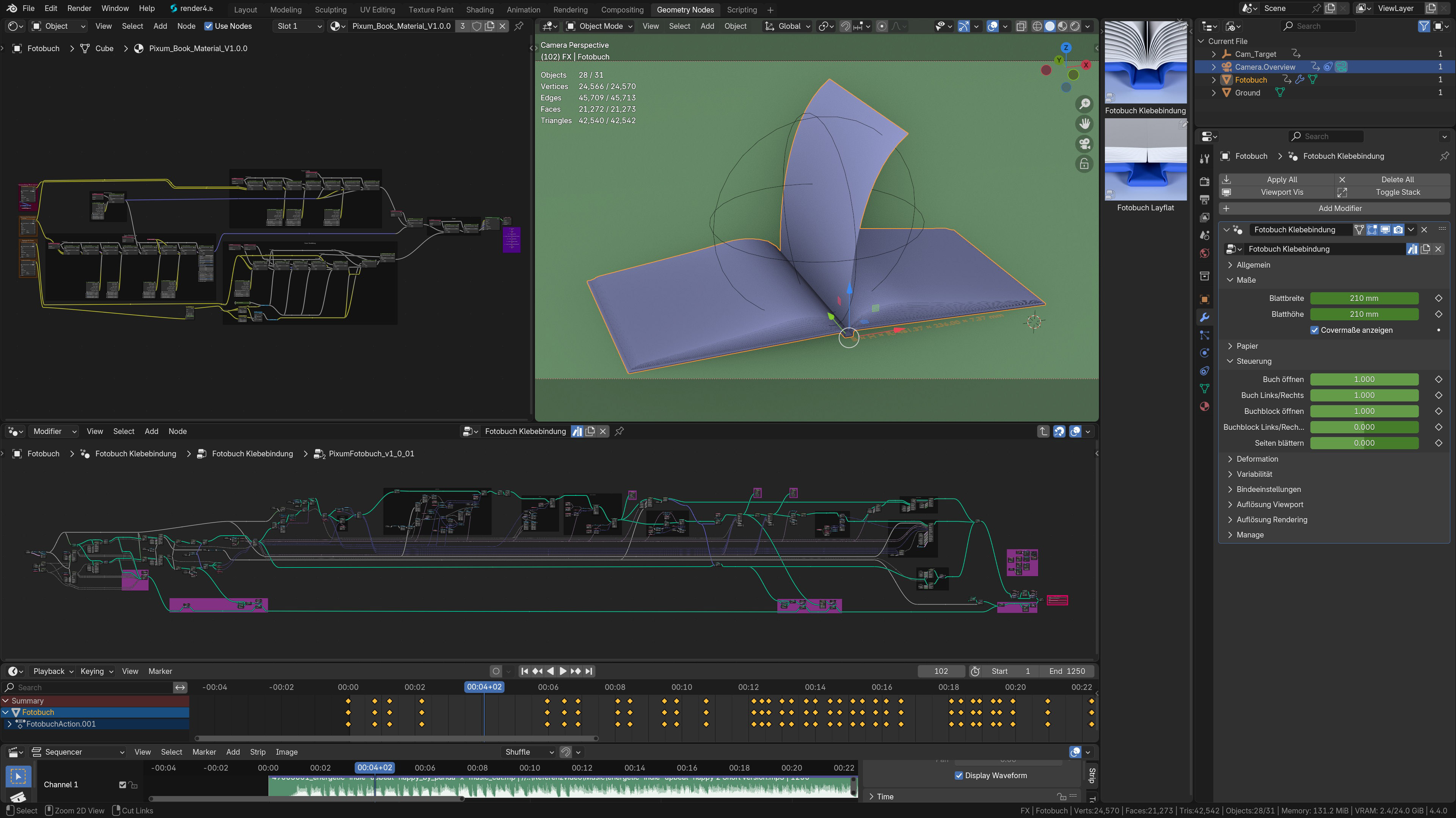The height and width of the screenshot is (818, 1456).
Task: Click lock camera to view icon
Action: pos(1084,164)
